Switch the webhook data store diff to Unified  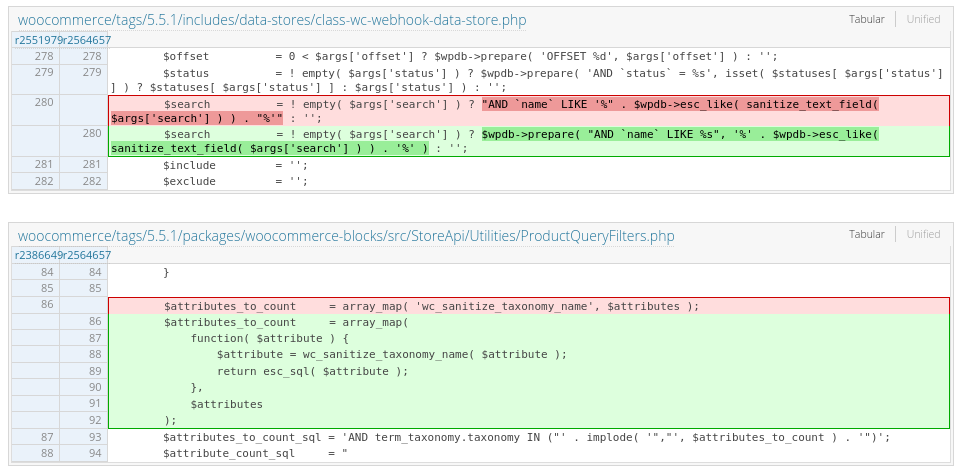[923, 19]
